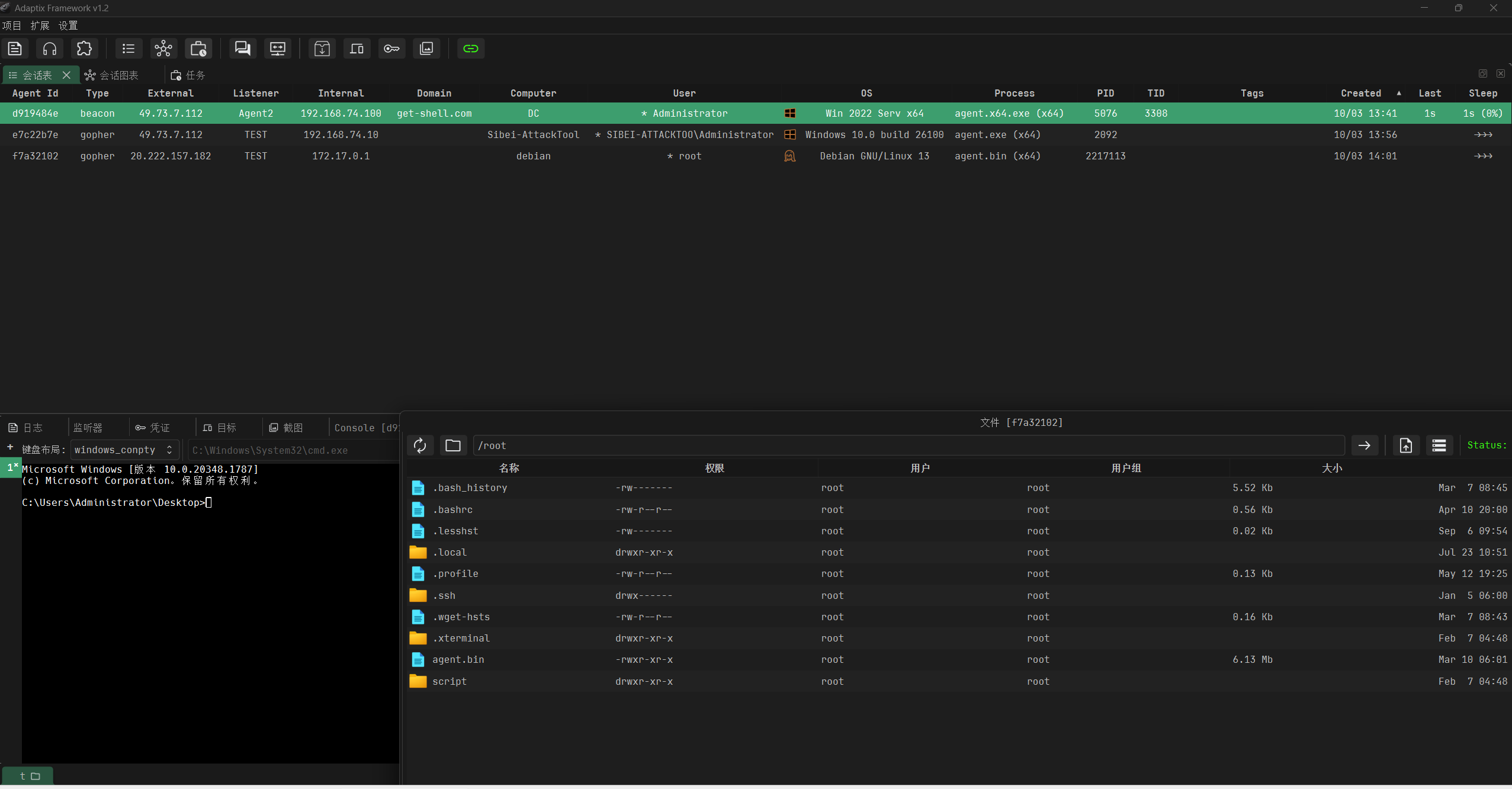The image size is (1512, 789).
Task: Open the screenshots gallery toolbar icon
Action: point(426,49)
